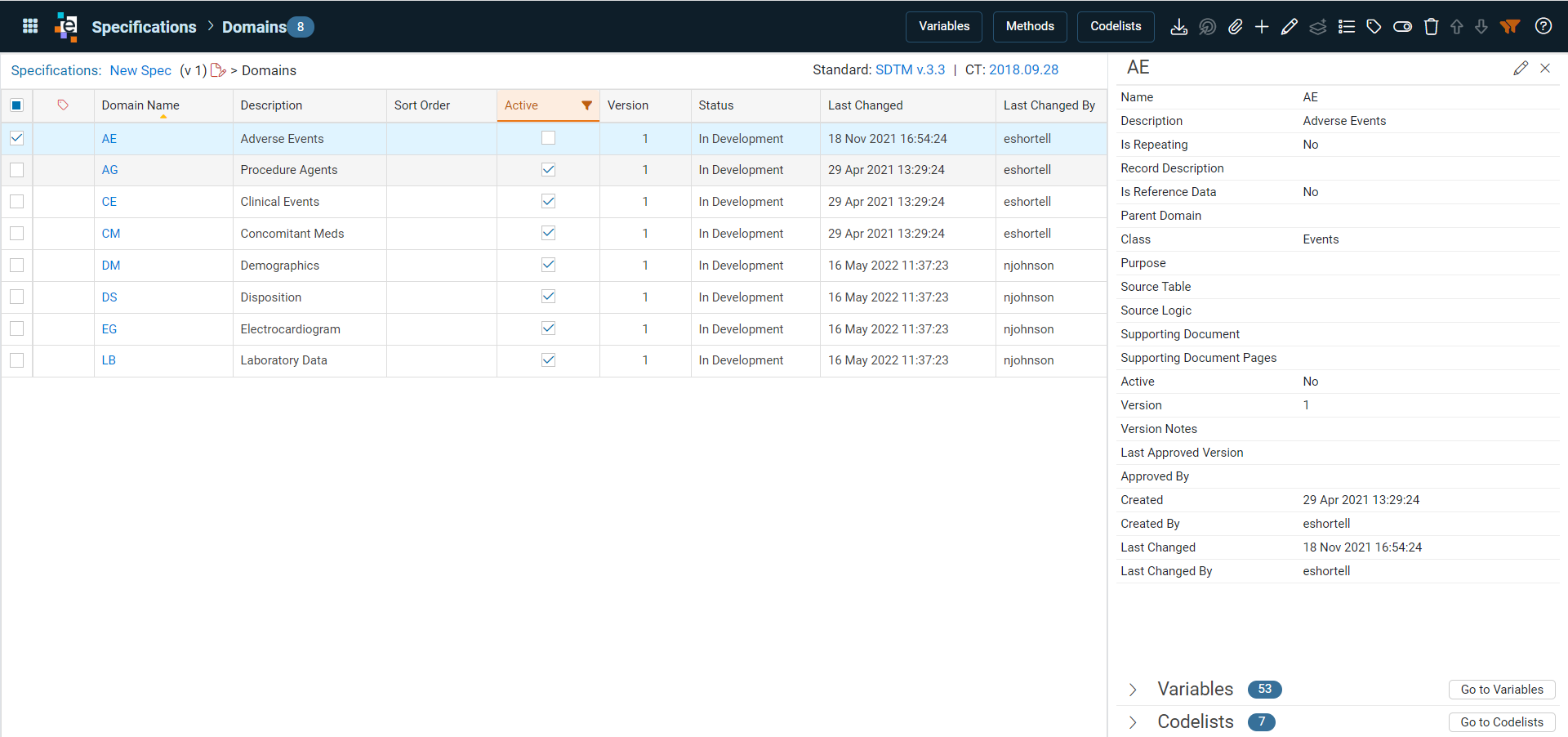The height and width of the screenshot is (737, 1568).
Task: Switch to the Codelists tab
Action: (1116, 26)
